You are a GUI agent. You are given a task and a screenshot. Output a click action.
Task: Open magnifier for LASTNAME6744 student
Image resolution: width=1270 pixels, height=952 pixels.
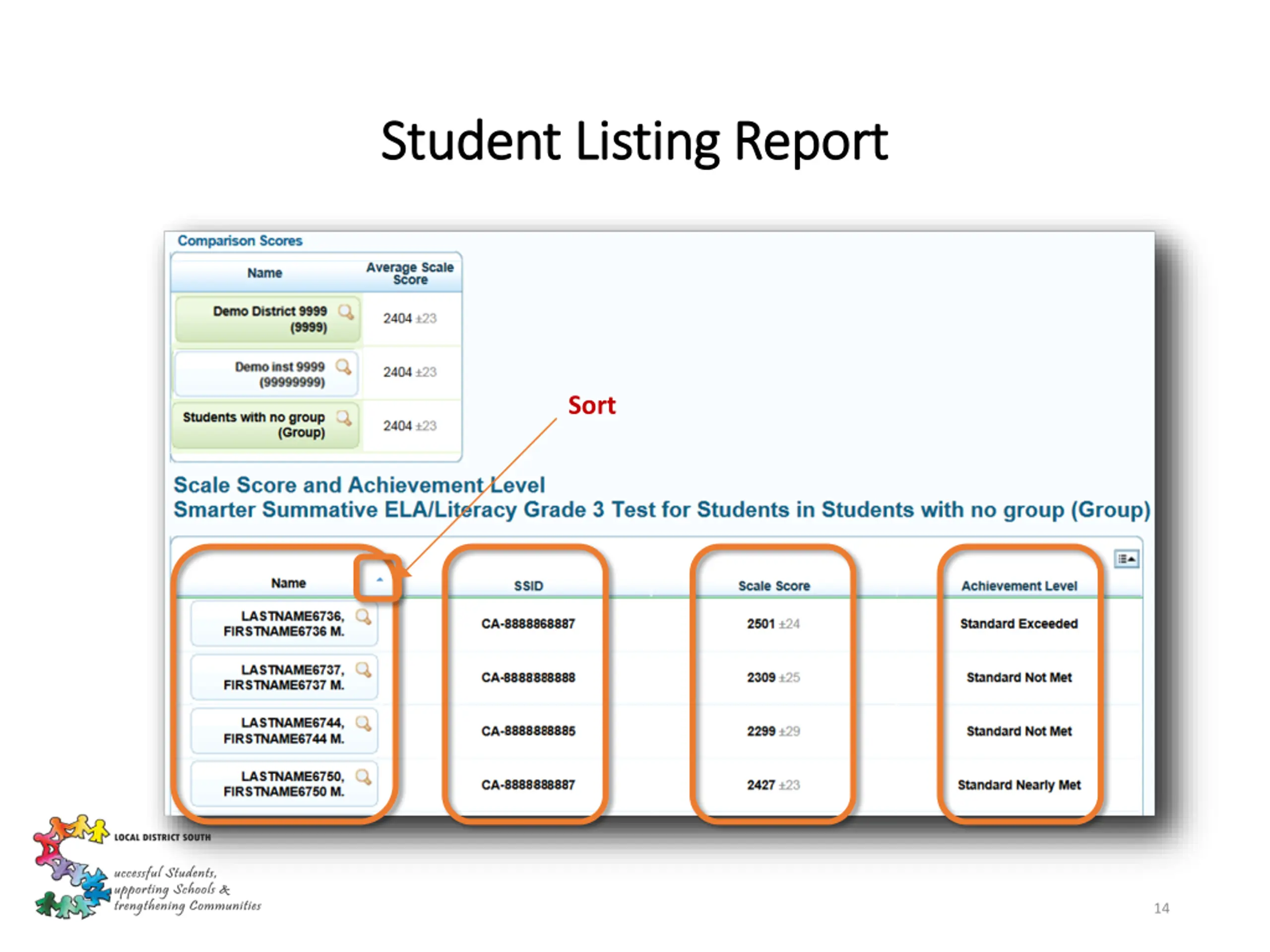click(x=363, y=723)
